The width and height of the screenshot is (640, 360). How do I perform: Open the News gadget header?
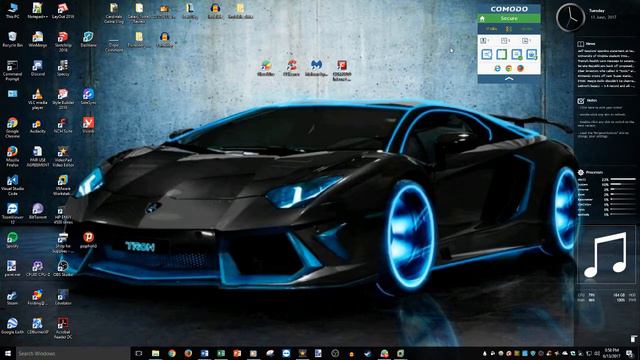click(587, 43)
